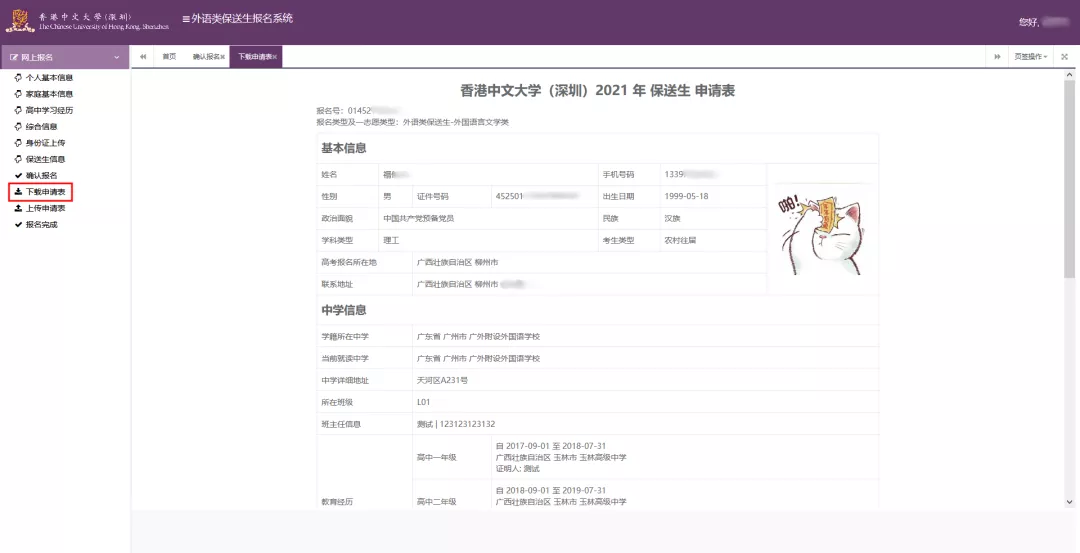The height and width of the screenshot is (553, 1080).
Task: Open 身份证上传 sidebar item
Action: [x=45, y=143]
